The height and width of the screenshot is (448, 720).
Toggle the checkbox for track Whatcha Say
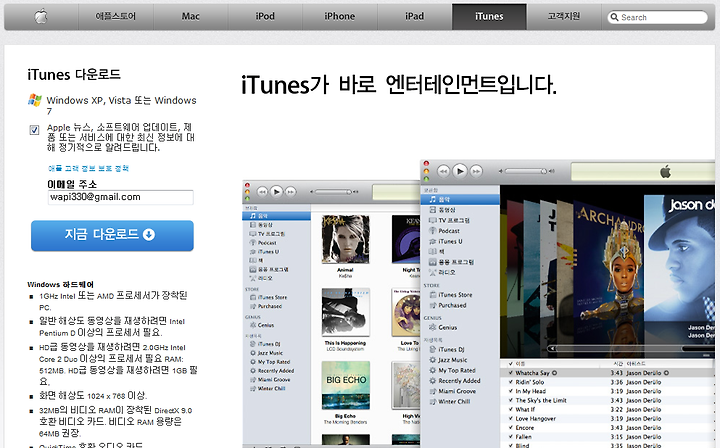point(511,373)
